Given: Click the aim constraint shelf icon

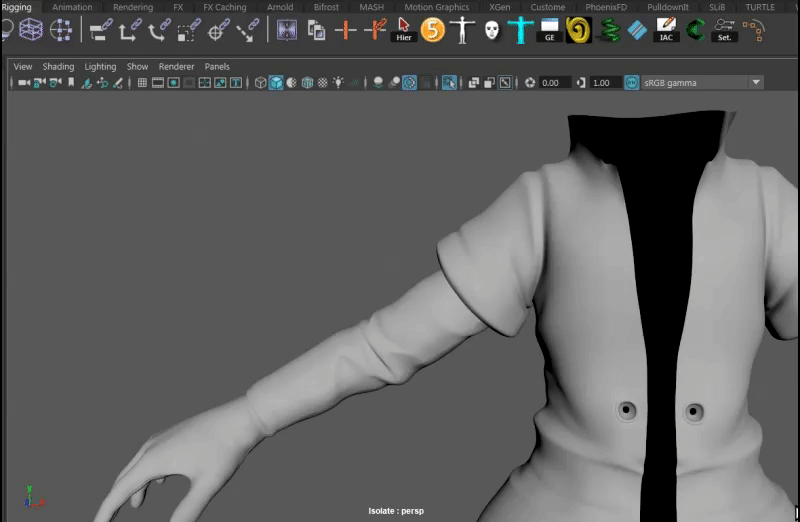Looking at the screenshot, I should pyautogui.click(x=218, y=30).
